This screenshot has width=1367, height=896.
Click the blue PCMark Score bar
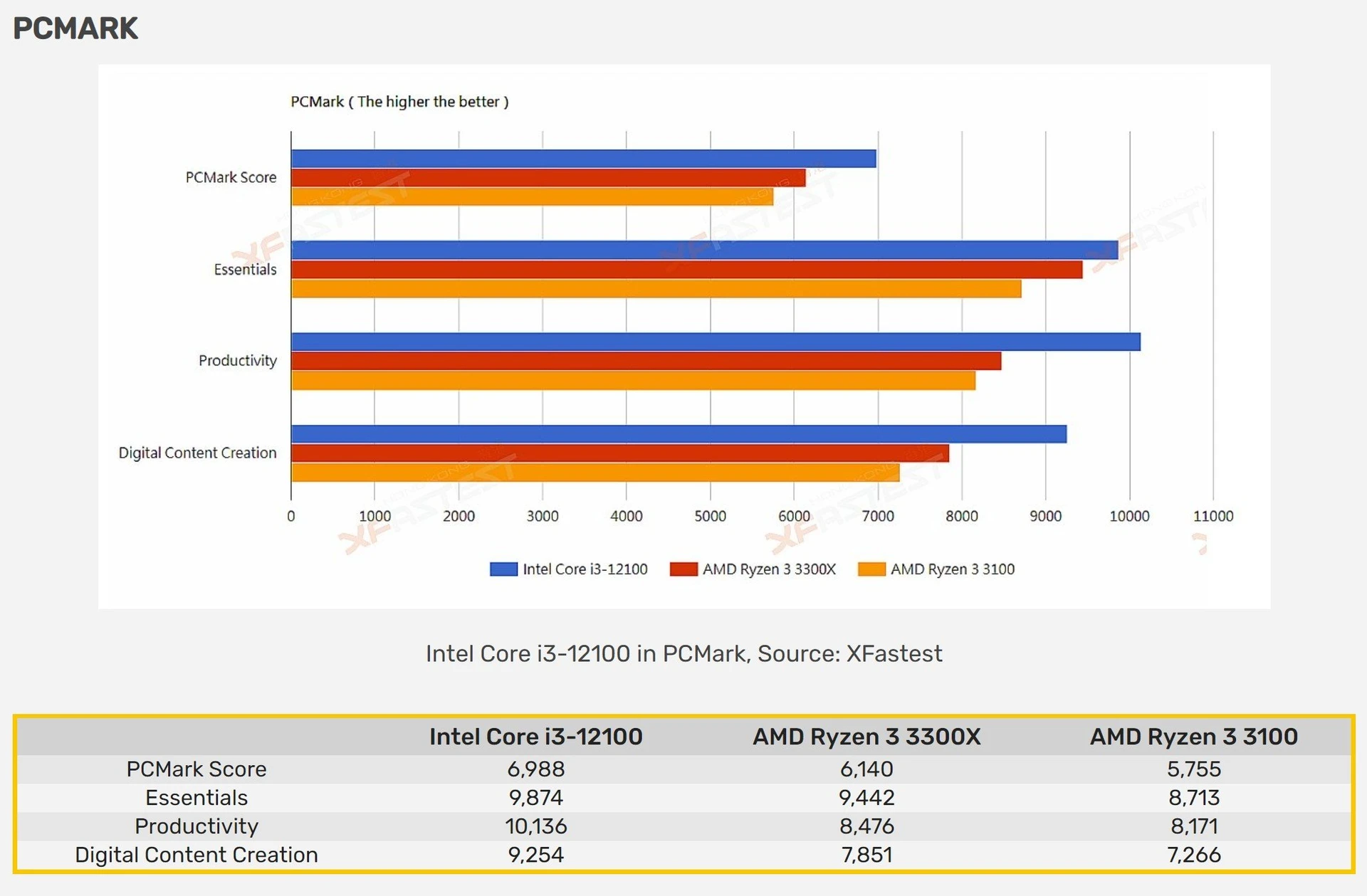tap(583, 159)
